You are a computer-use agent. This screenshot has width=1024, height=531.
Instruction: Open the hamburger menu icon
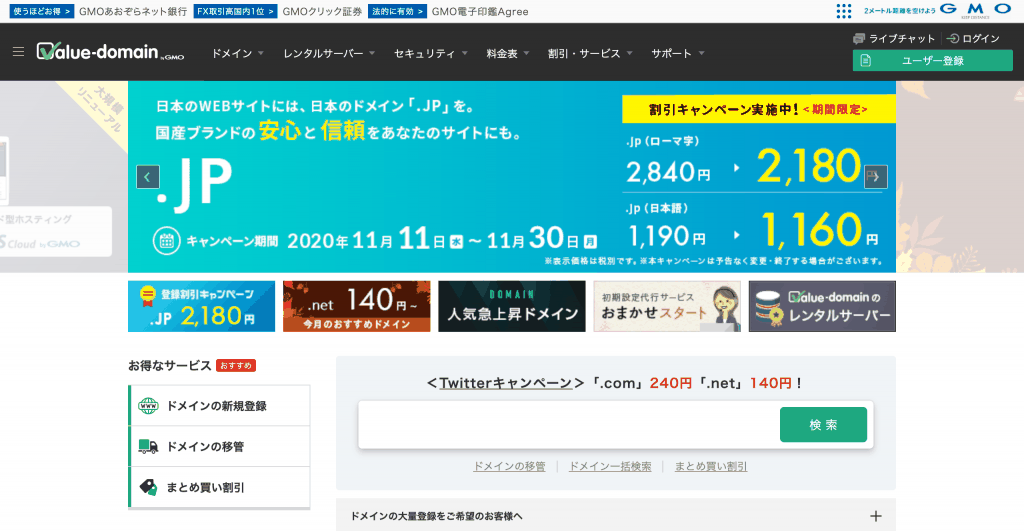click(18, 52)
